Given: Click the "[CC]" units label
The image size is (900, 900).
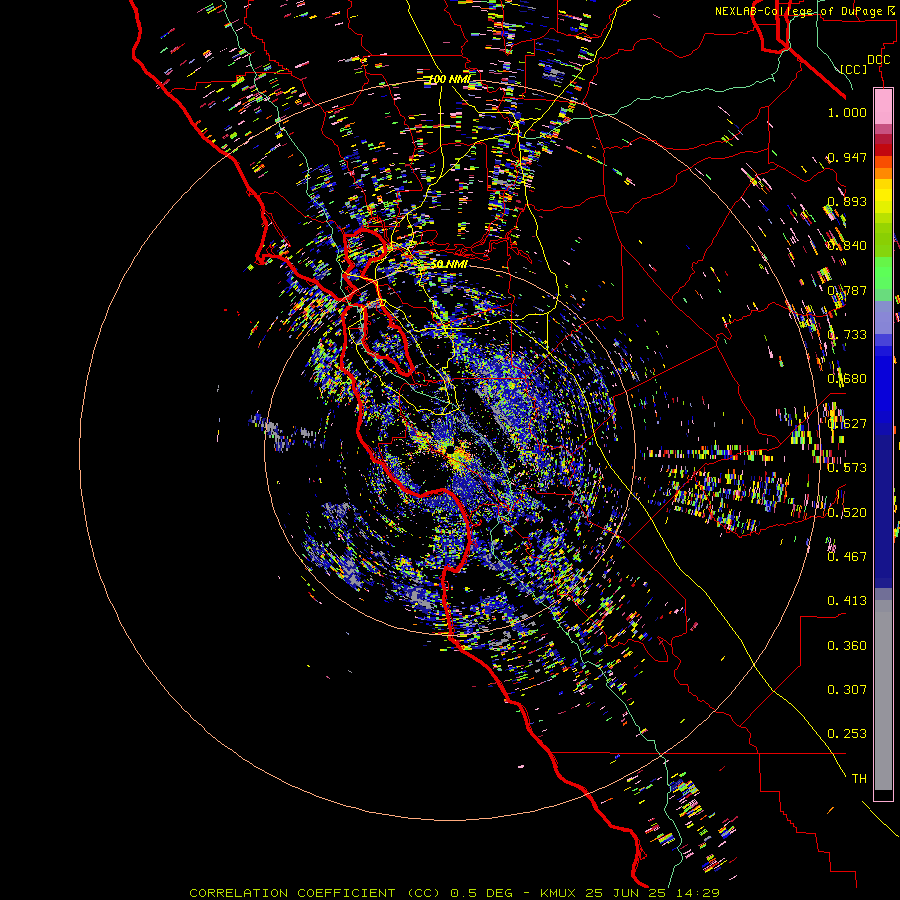Looking at the screenshot, I should pos(854,69).
